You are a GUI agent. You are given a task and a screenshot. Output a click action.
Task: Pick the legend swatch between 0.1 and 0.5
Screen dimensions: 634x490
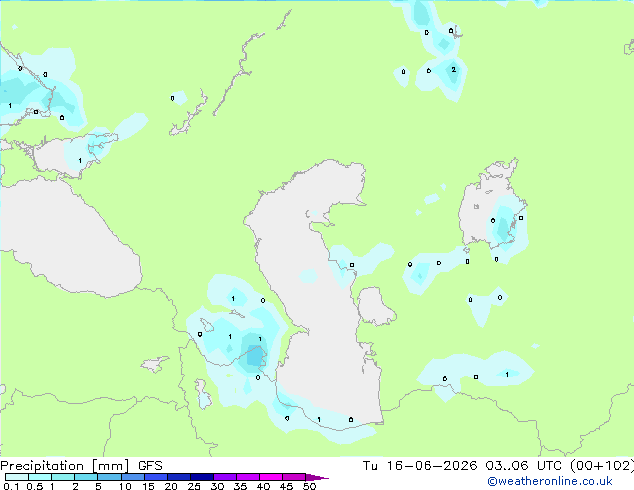pyautogui.click(x=17, y=477)
